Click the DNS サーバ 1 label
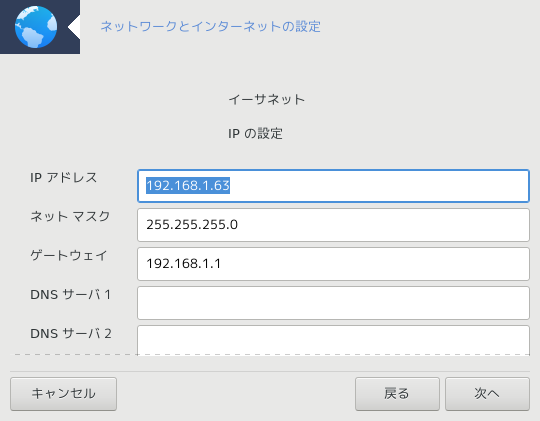This screenshot has height=421, width=540. (x=70, y=295)
